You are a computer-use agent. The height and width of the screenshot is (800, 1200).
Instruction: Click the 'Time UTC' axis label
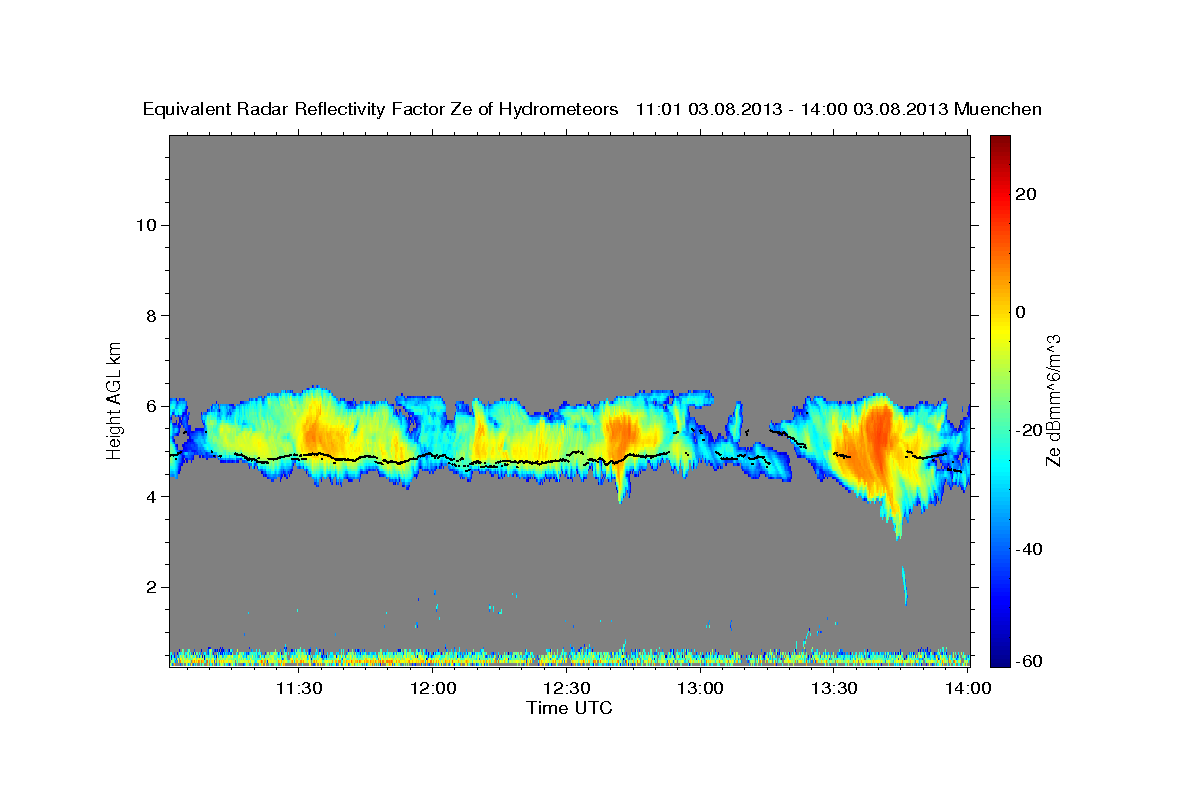(x=569, y=708)
